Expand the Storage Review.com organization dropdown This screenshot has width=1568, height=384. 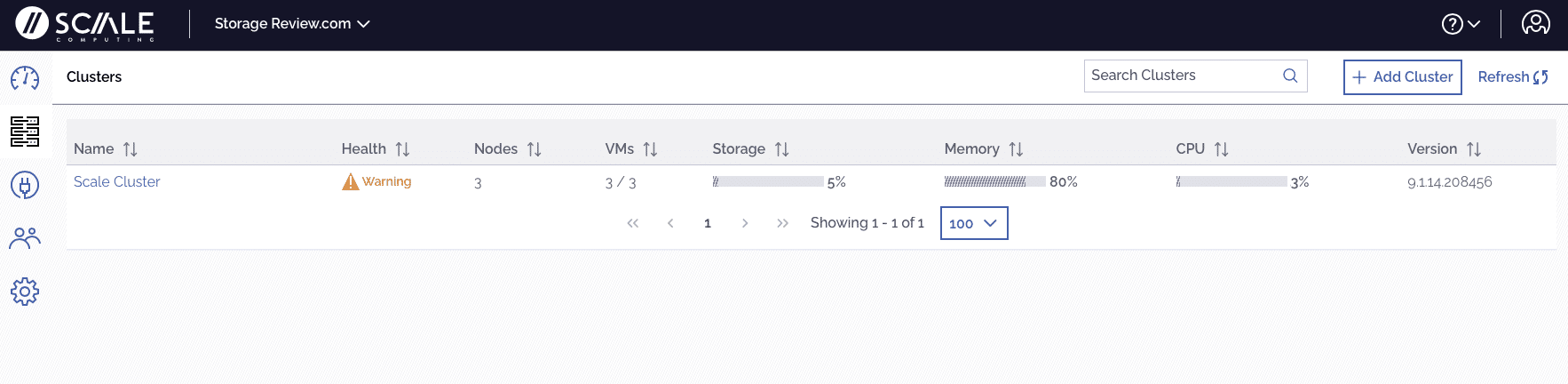click(x=292, y=24)
